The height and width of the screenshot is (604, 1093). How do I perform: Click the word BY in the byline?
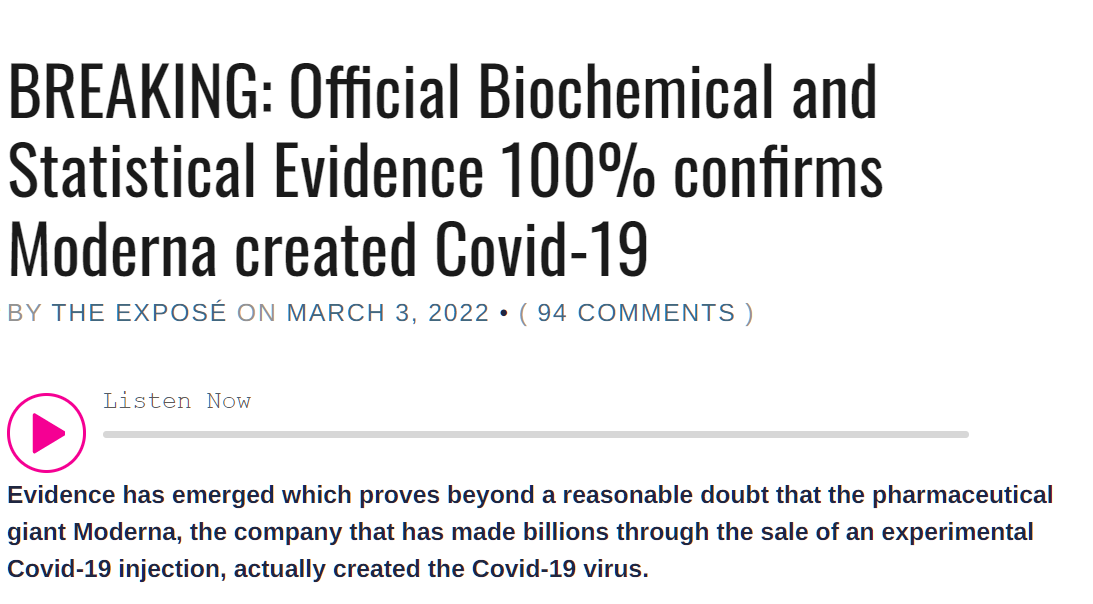pyautogui.click(x=25, y=312)
